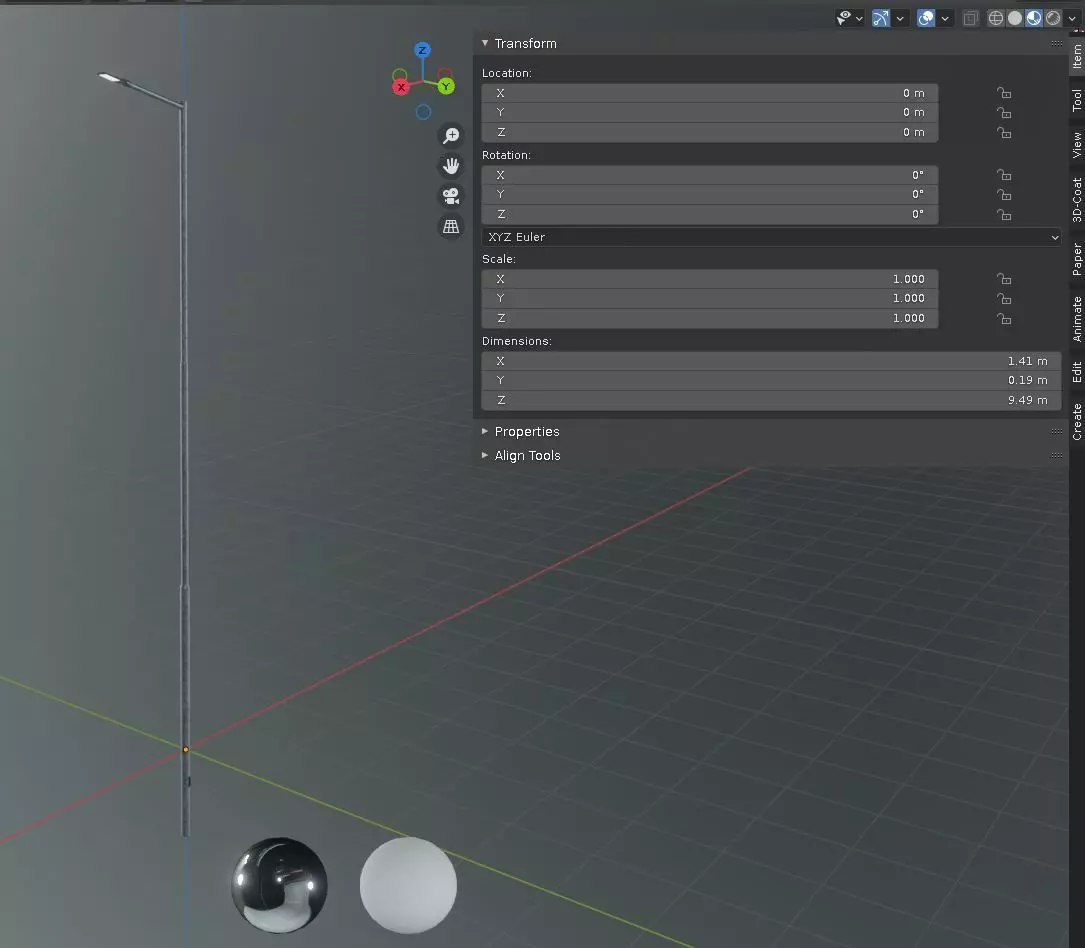Click the Z axis on the navigation gizmo

point(422,50)
